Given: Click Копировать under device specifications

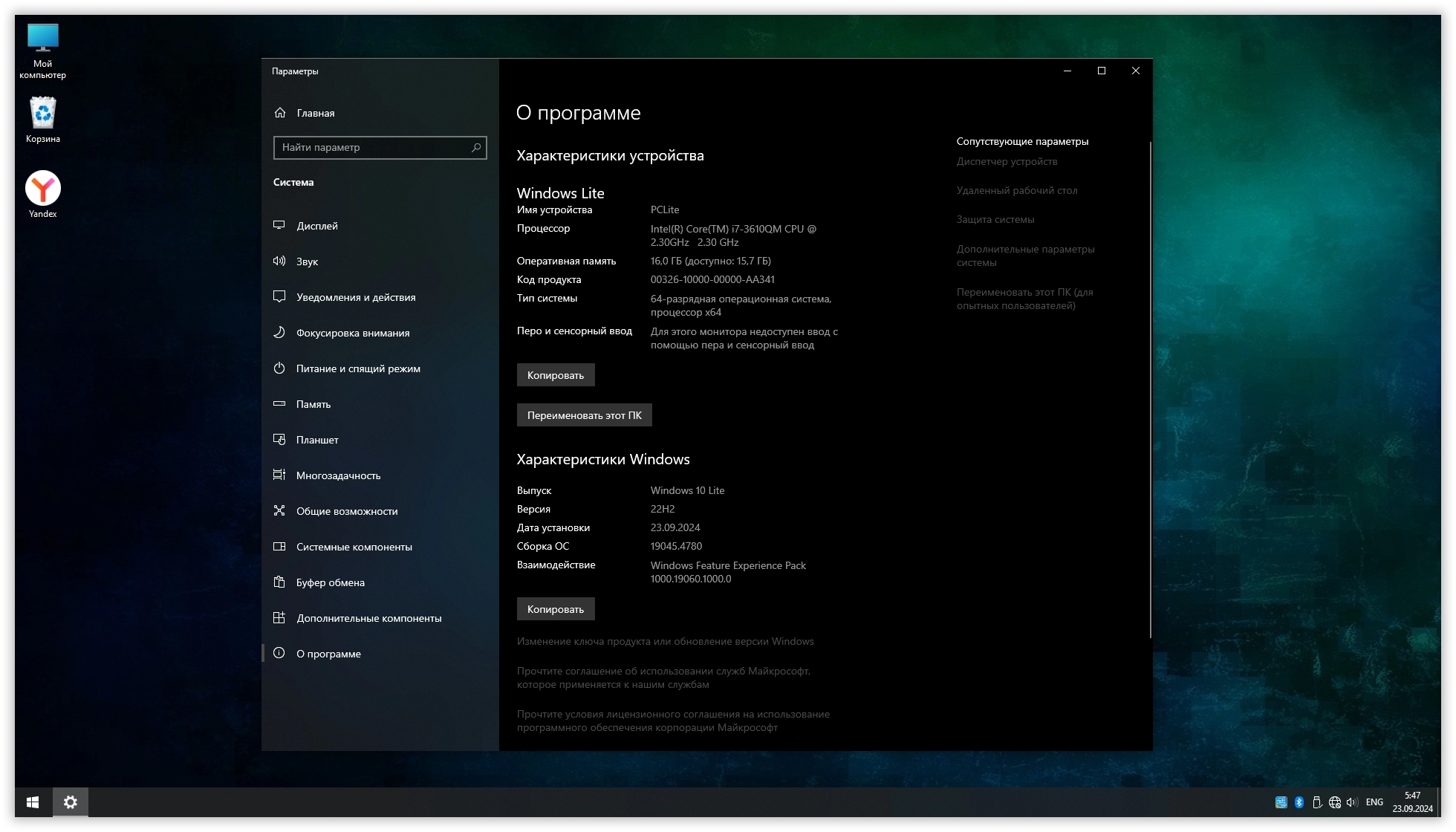Looking at the screenshot, I should [x=556, y=375].
